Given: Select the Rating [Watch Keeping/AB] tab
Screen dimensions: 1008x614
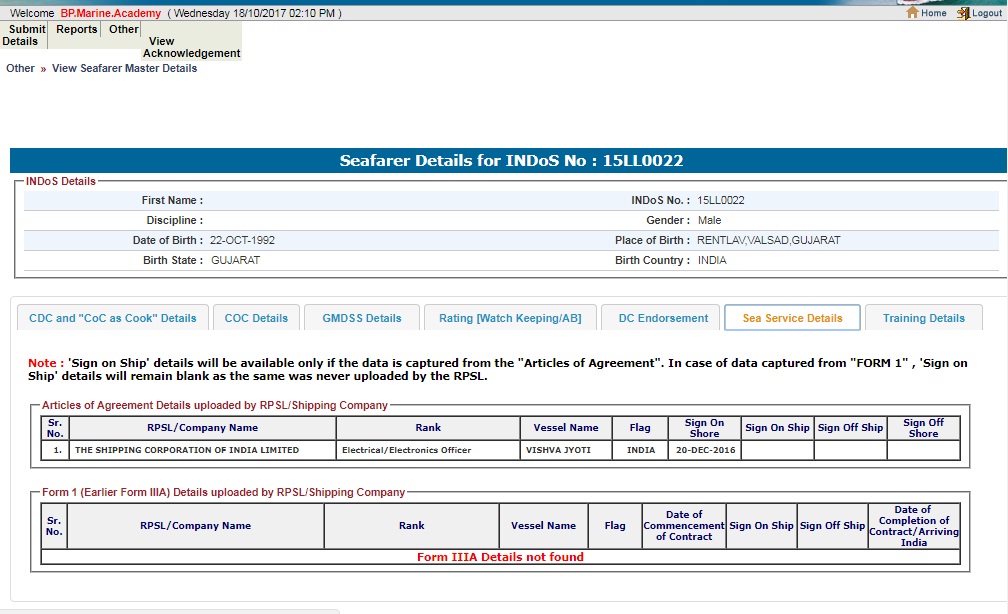Looking at the screenshot, I should pos(510,318).
